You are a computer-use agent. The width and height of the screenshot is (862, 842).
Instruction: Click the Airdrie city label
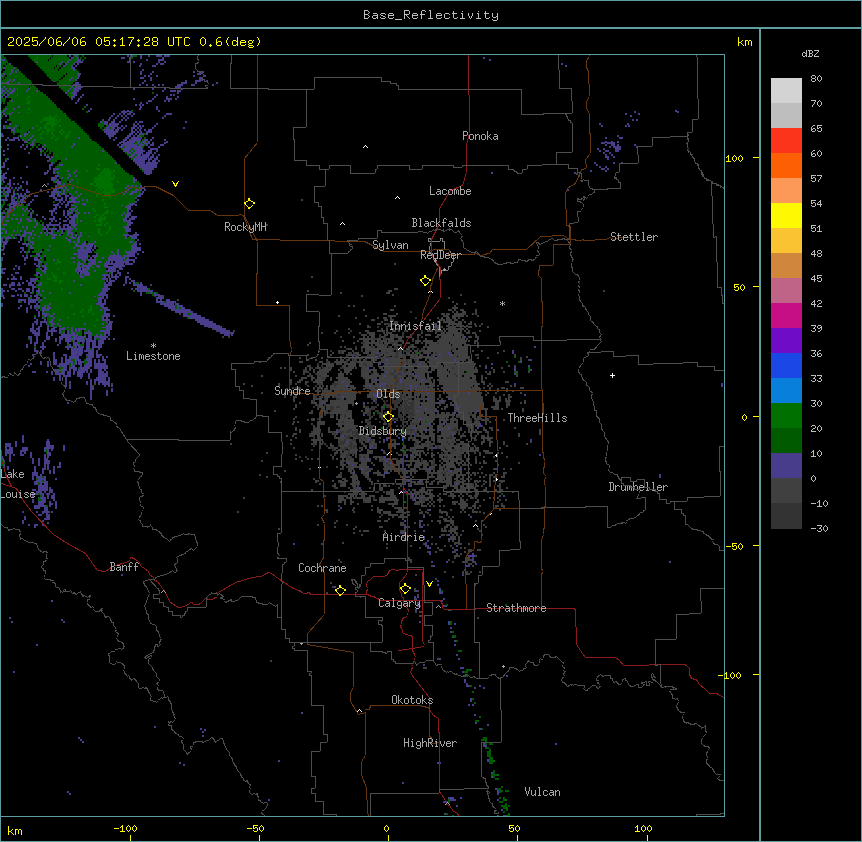[404, 537]
